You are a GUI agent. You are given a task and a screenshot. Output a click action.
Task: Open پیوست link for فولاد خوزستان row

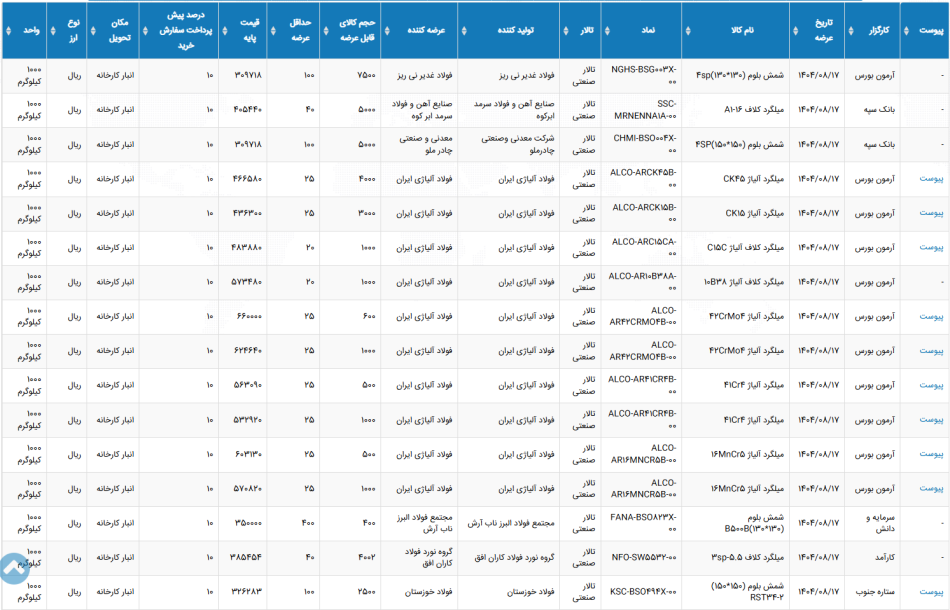(x=931, y=592)
